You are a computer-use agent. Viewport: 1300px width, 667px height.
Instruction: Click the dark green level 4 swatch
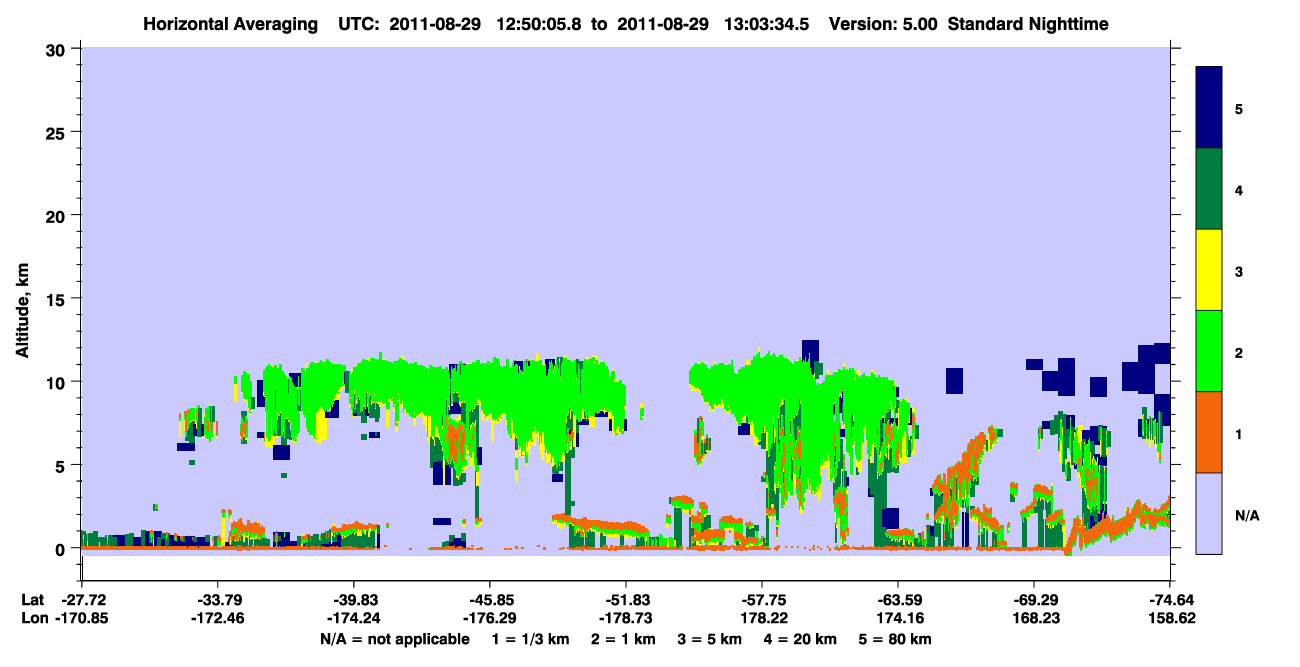point(1209,189)
